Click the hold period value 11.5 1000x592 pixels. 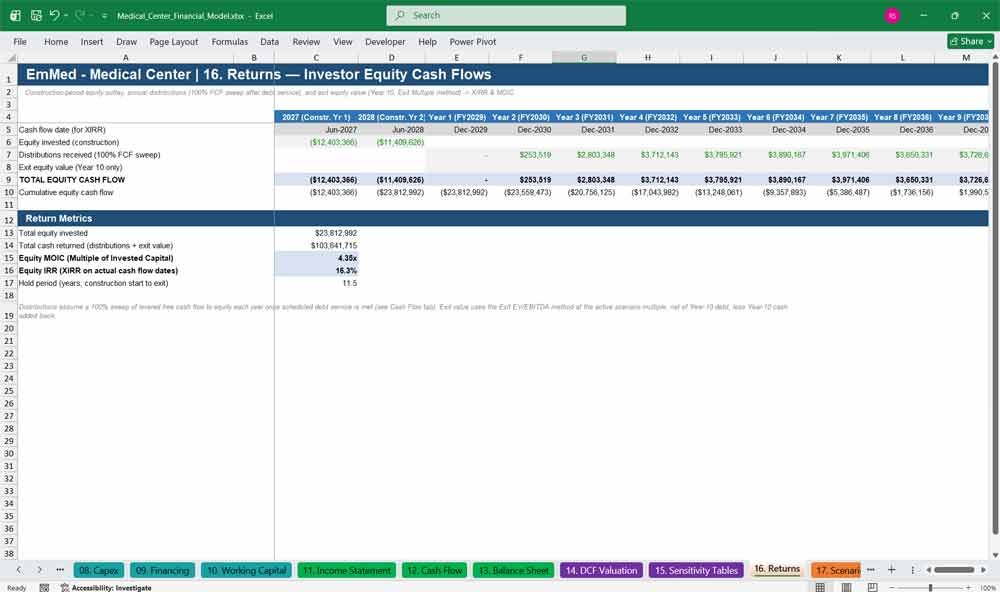click(316, 283)
